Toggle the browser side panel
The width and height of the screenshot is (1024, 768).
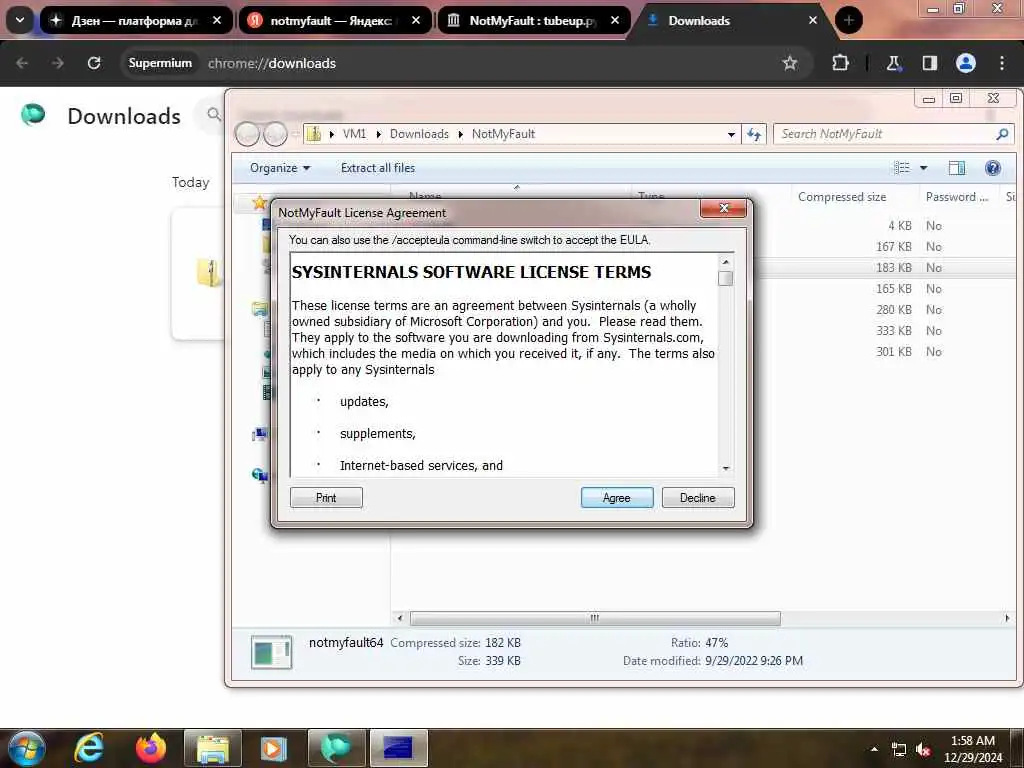point(929,63)
